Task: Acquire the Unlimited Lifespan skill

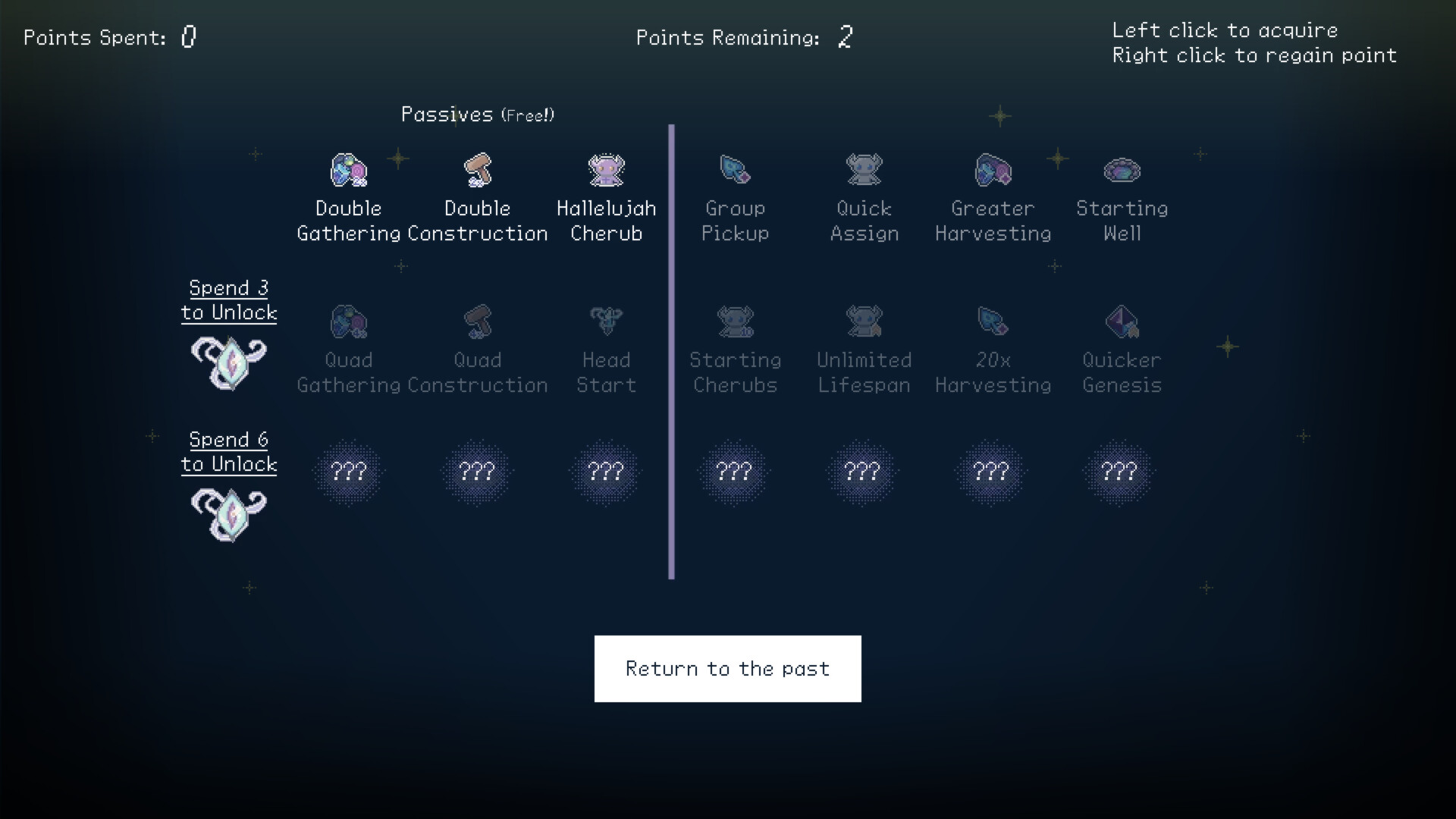Action: coord(864,322)
